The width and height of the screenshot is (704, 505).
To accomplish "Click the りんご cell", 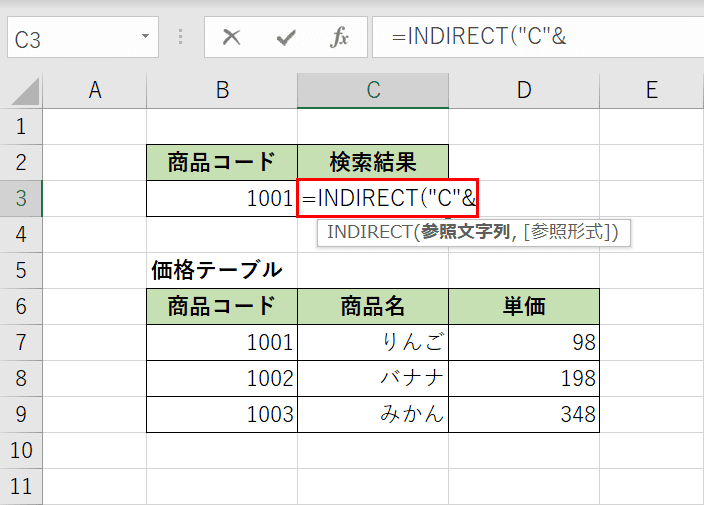I will click(373, 343).
